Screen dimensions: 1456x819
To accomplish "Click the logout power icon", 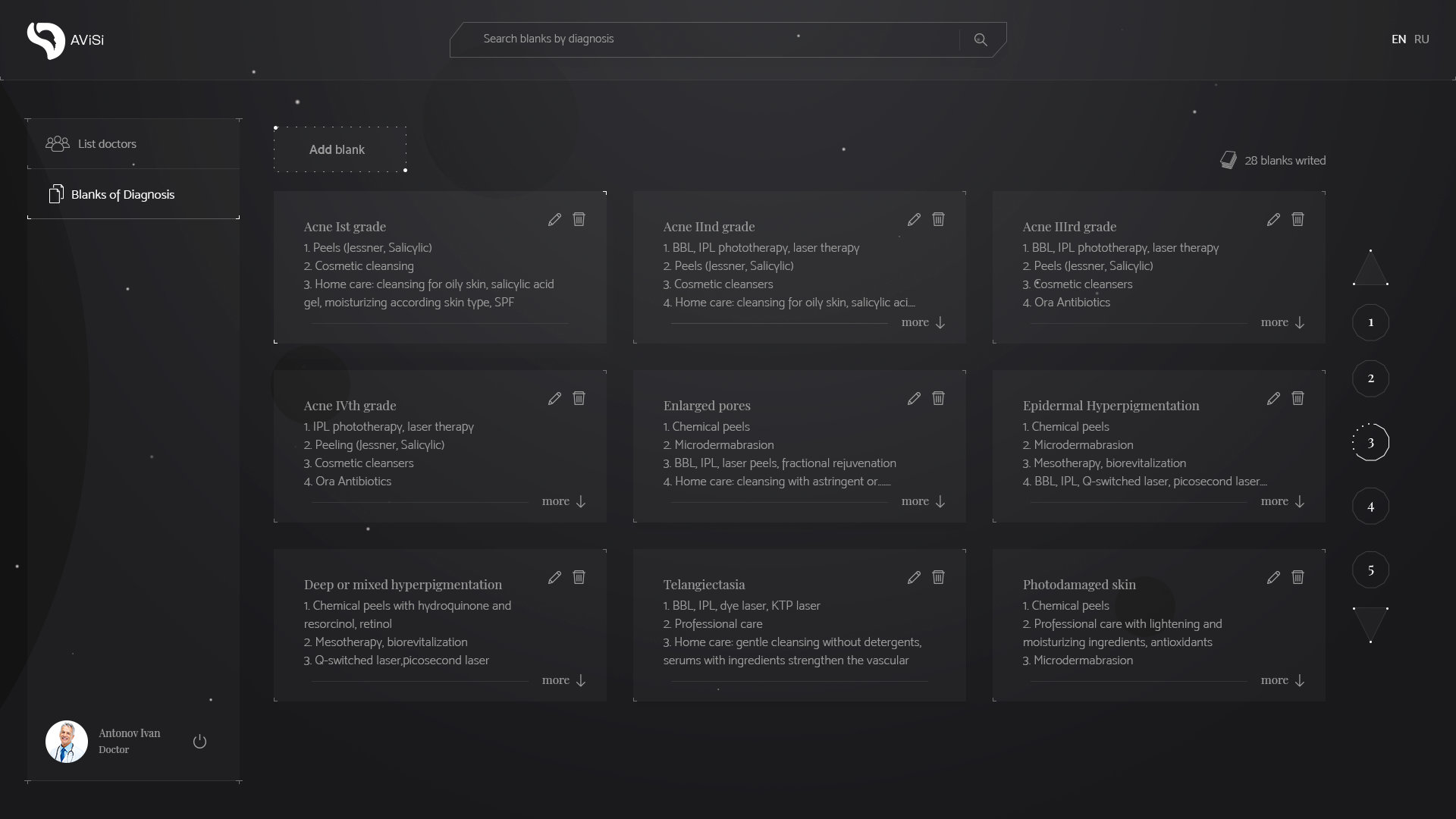I will pyautogui.click(x=199, y=741).
